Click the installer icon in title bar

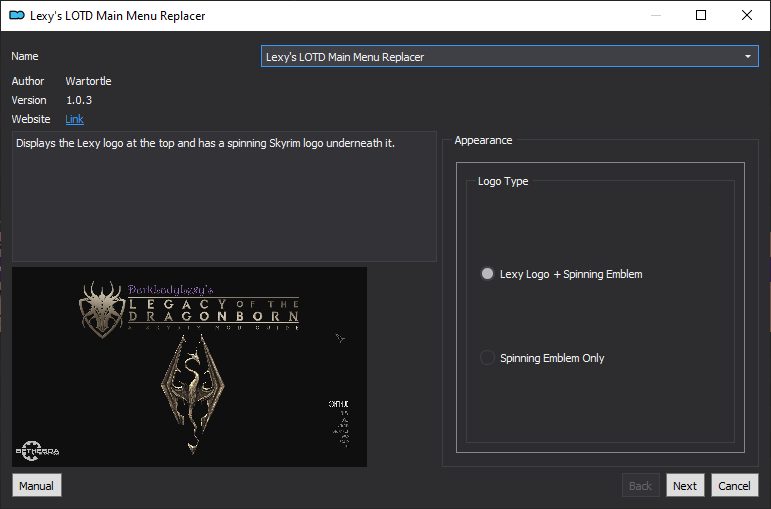(17, 15)
